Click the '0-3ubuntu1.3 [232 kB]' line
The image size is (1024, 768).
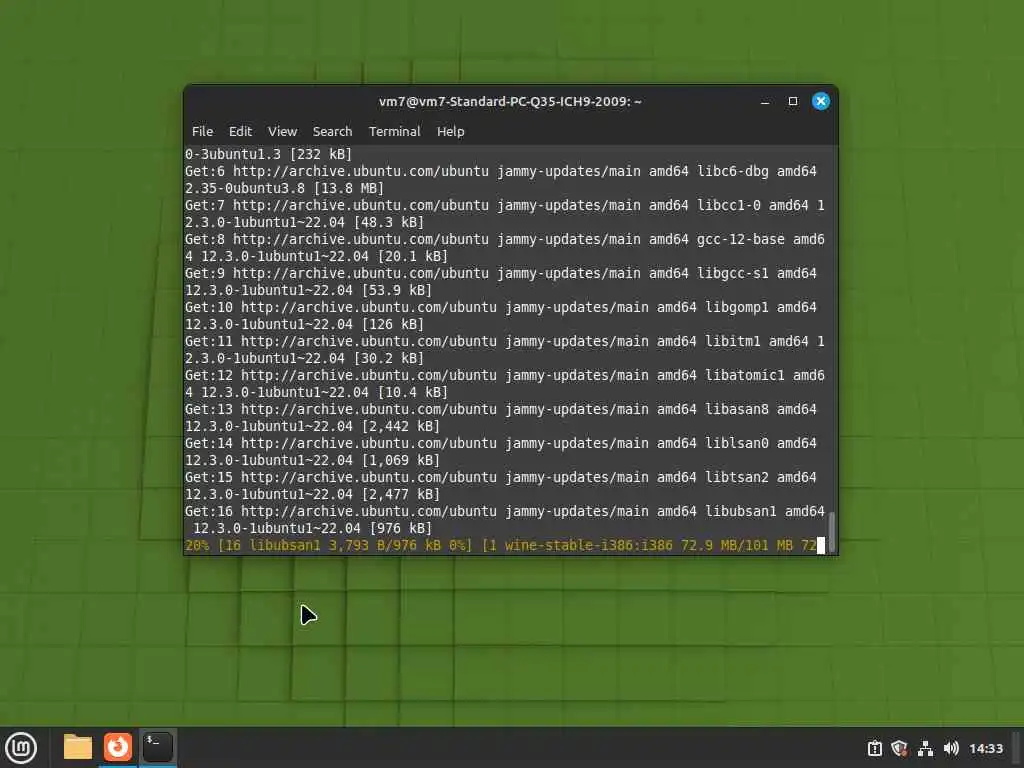click(x=268, y=154)
